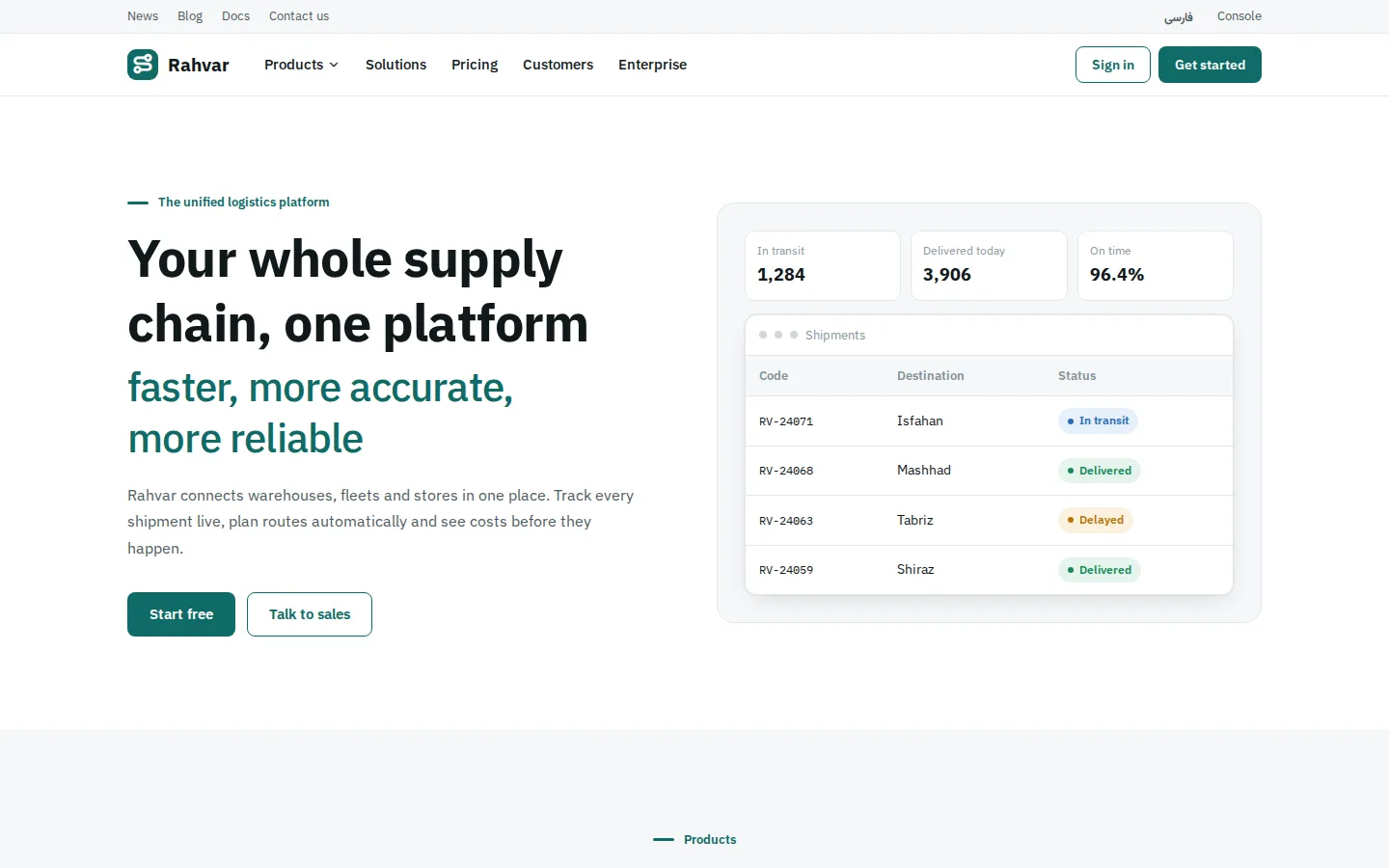1389x868 pixels.
Task: Open the Contact us link
Action: 299,16
